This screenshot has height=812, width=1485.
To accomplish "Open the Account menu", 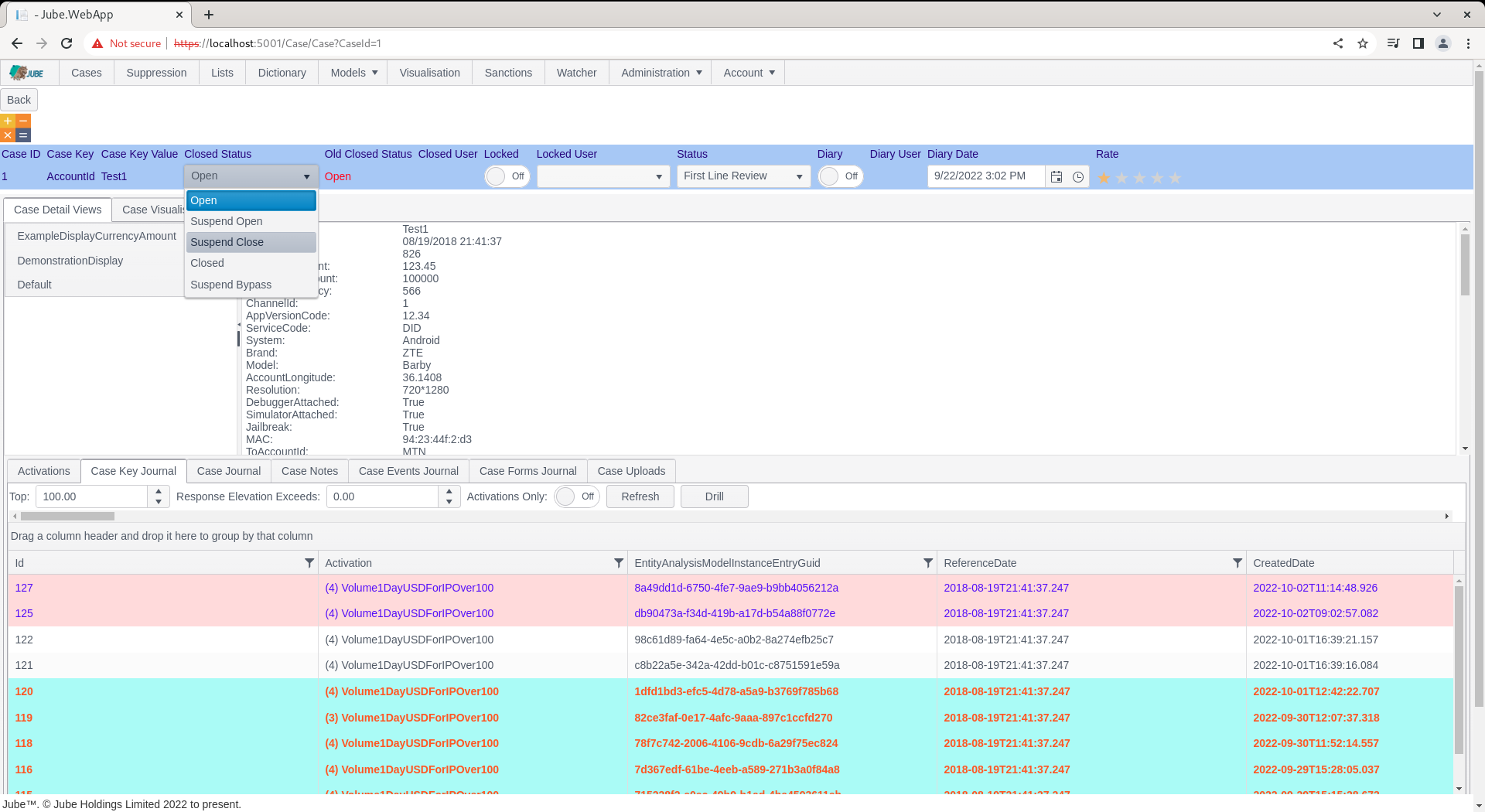I will point(749,73).
